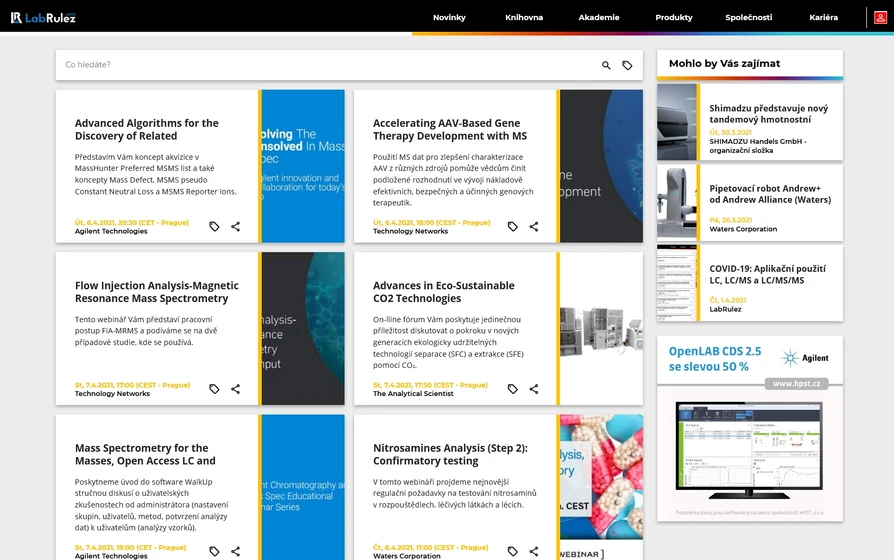Click date 'Út, 6.4.2021, 20:30 (CET - Prague)'
The width and height of the screenshot is (894, 560).
pyautogui.click(x=132, y=222)
